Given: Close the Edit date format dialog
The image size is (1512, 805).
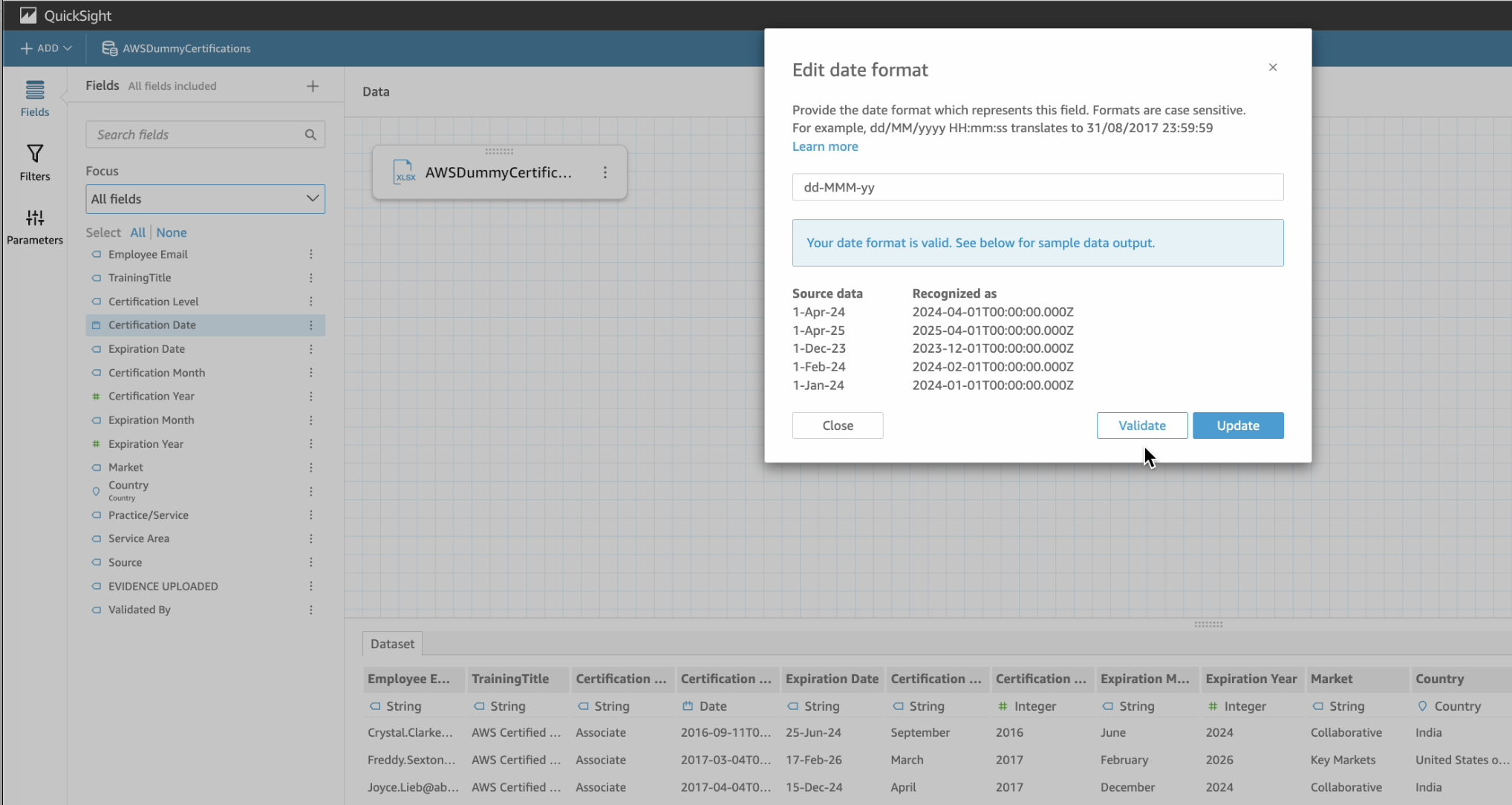Looking at the screenshot, I should [1273, 68].
